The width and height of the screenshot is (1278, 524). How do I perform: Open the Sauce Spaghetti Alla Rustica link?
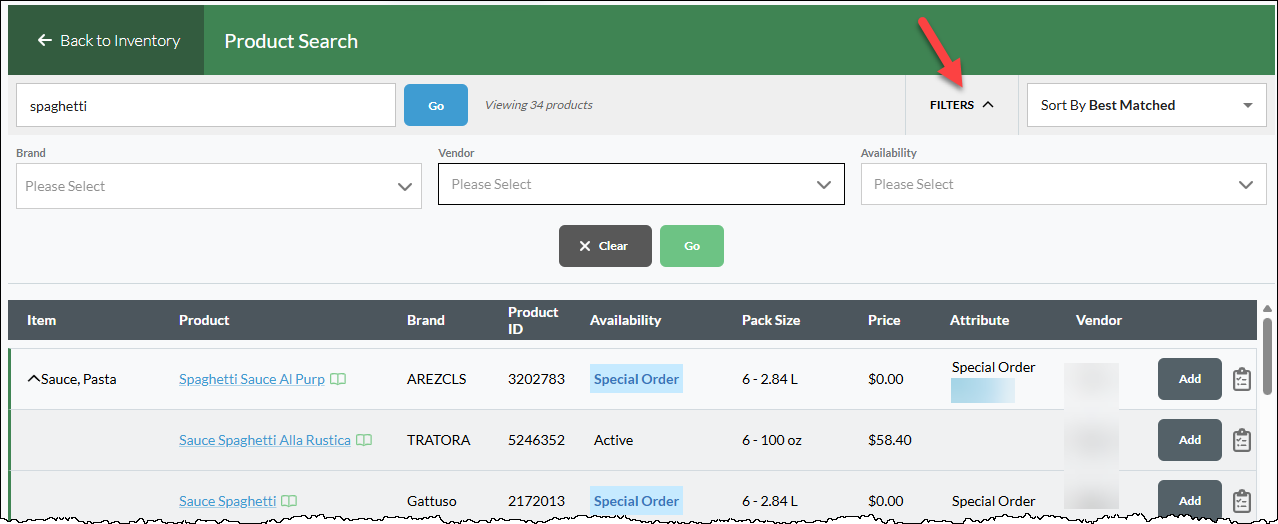point(265,440)
